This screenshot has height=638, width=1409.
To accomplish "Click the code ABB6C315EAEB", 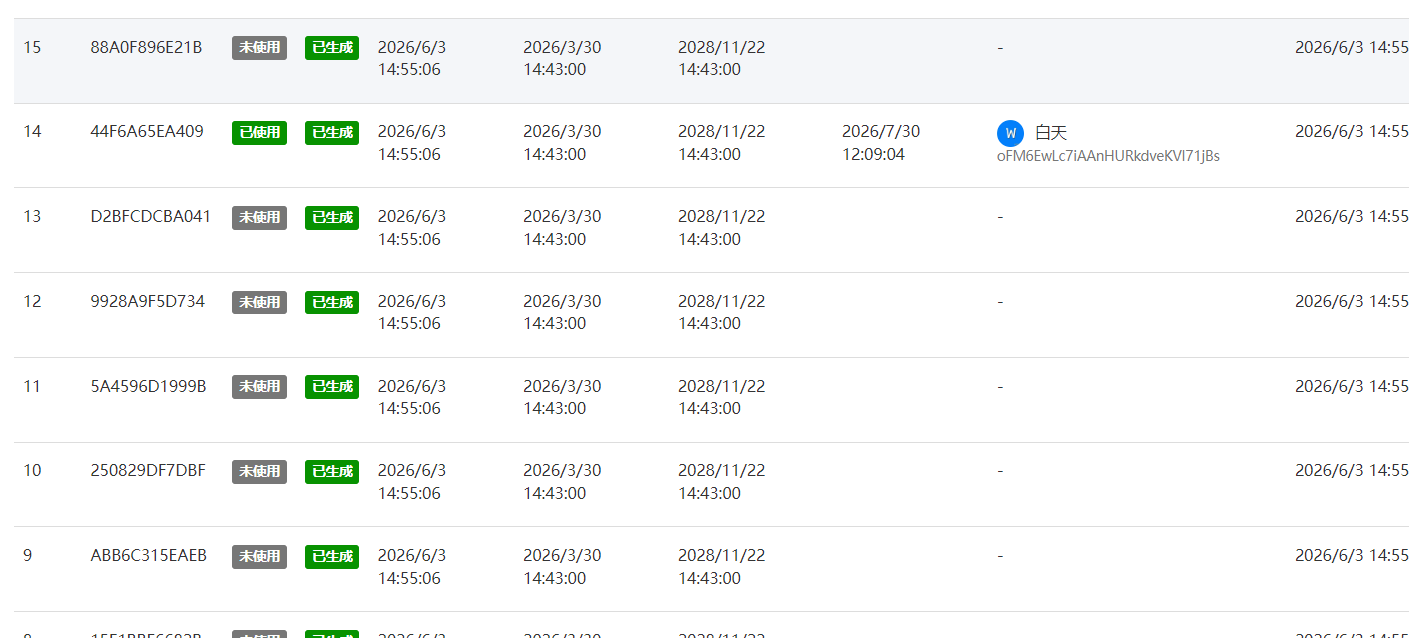I will 149,555.
